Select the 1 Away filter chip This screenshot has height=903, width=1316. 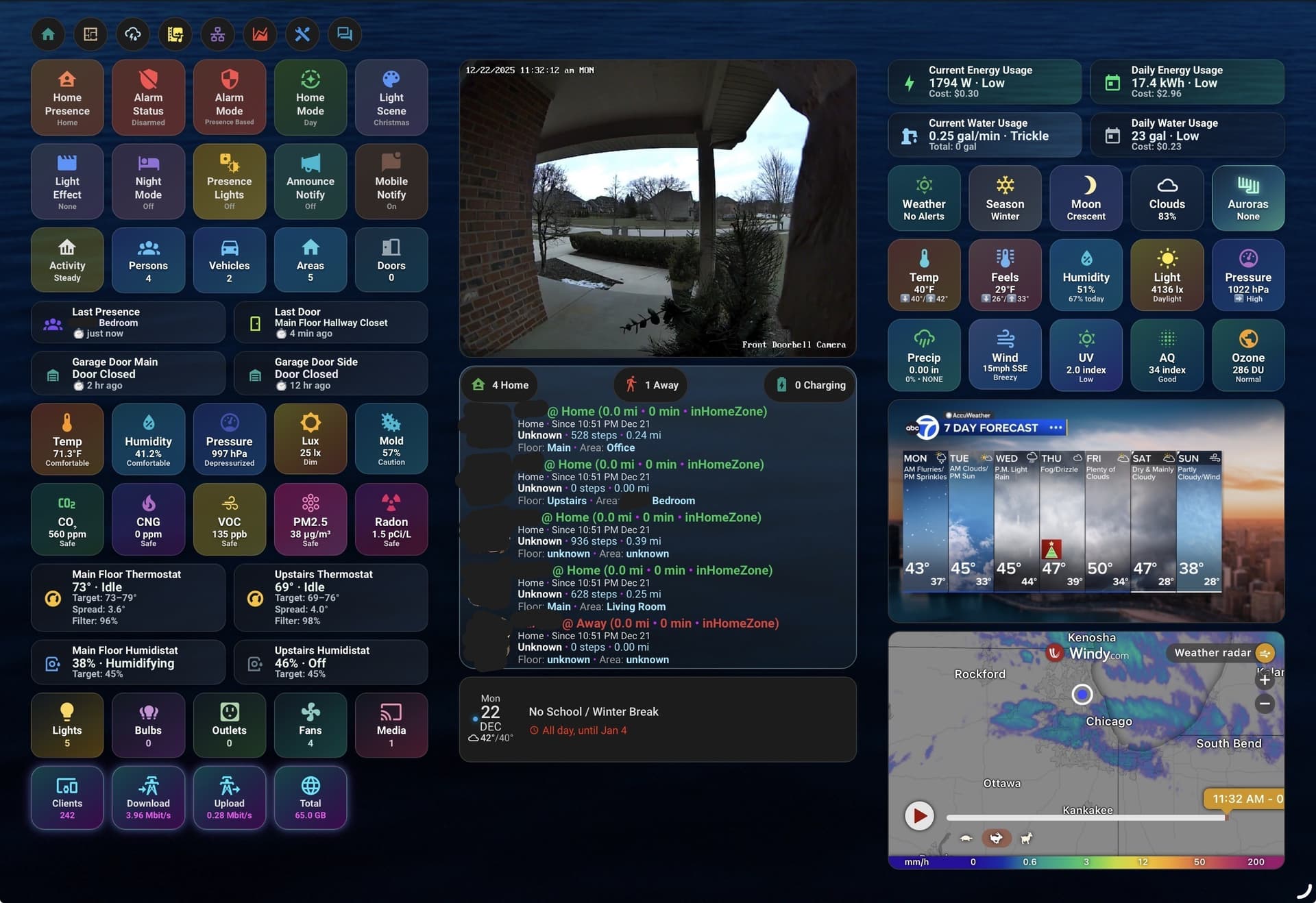[651, 385]
